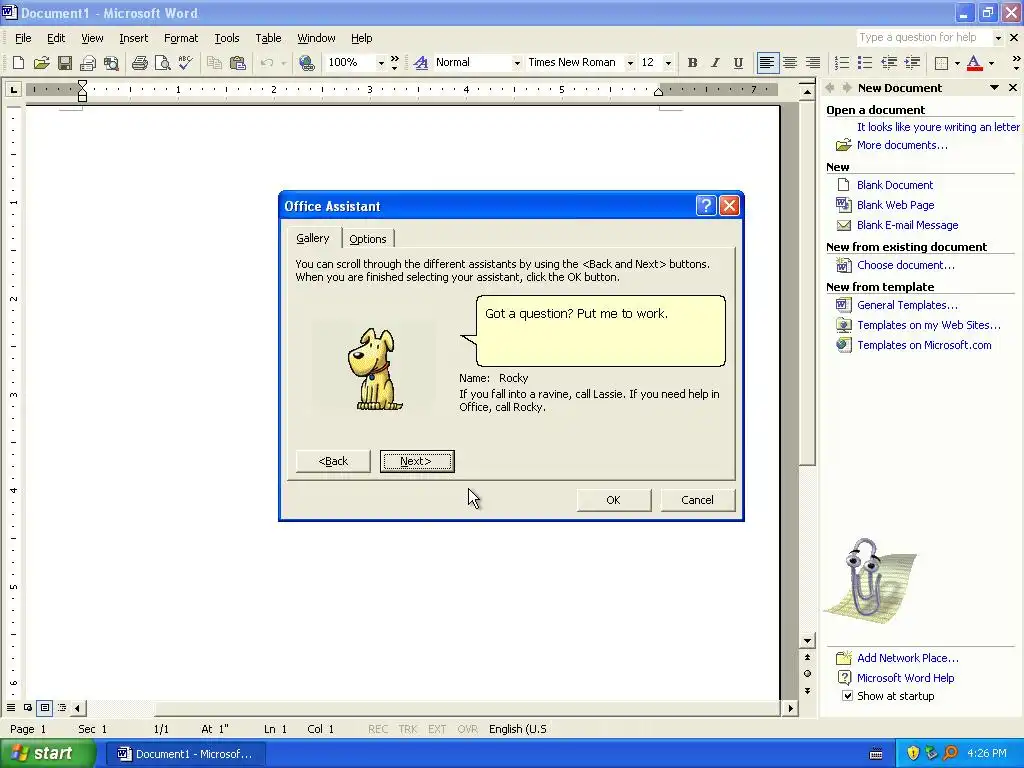Click the Outside Border icon
Screen dimensions: 1024x768
[x=941, y=63]
